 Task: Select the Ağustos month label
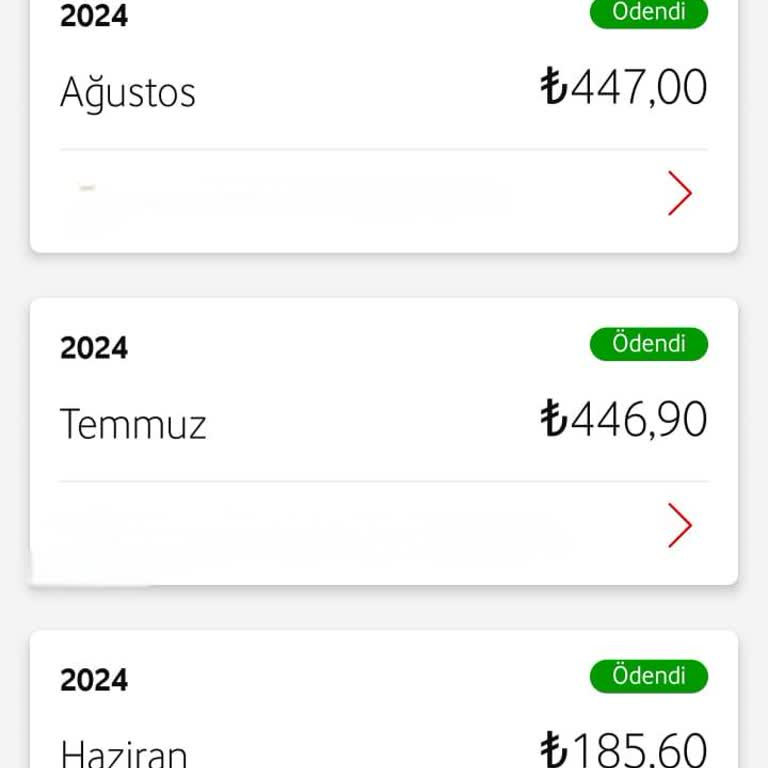point(128,93)
